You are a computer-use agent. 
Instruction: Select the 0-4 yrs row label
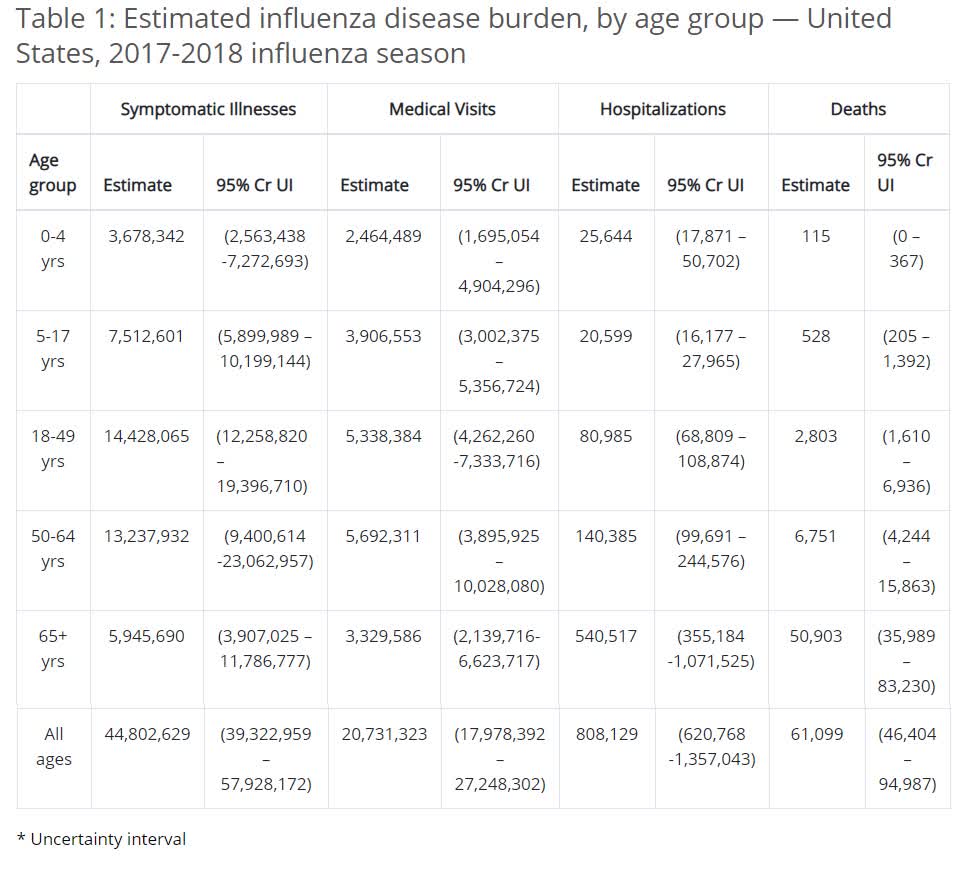point(53,248)
